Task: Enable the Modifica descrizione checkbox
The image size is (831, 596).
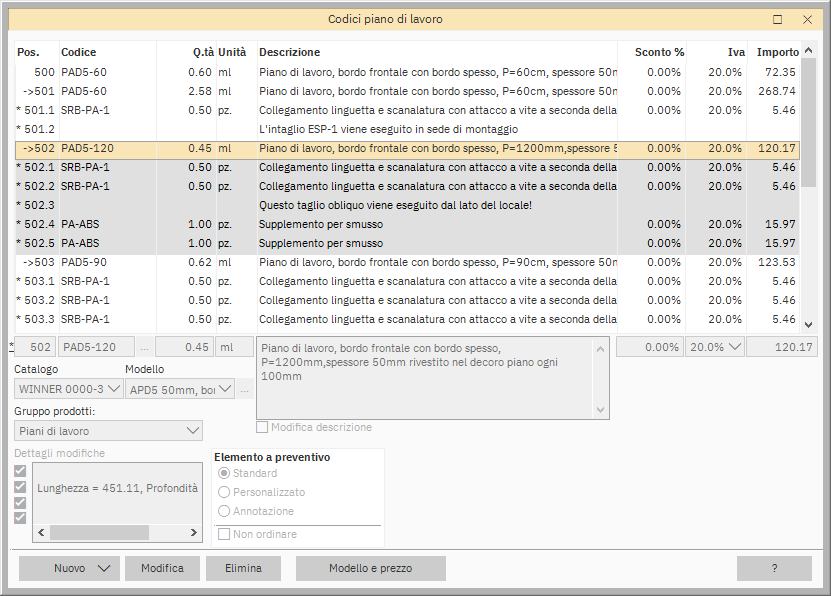Action: click(x=263, y=427)
